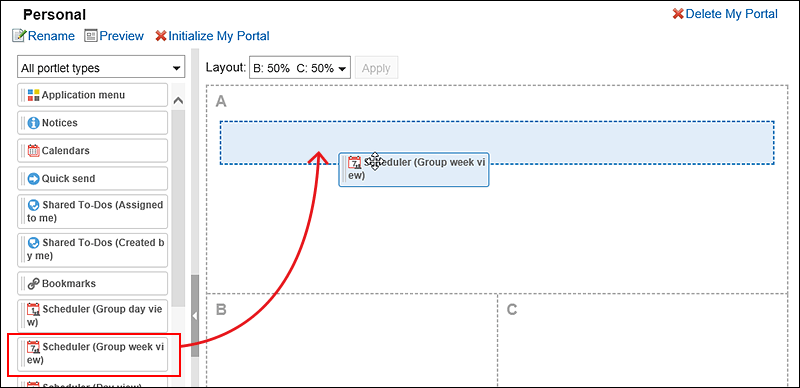Click the Preview page icon
This screenshot has width=800, height=388.
point(91,36)
